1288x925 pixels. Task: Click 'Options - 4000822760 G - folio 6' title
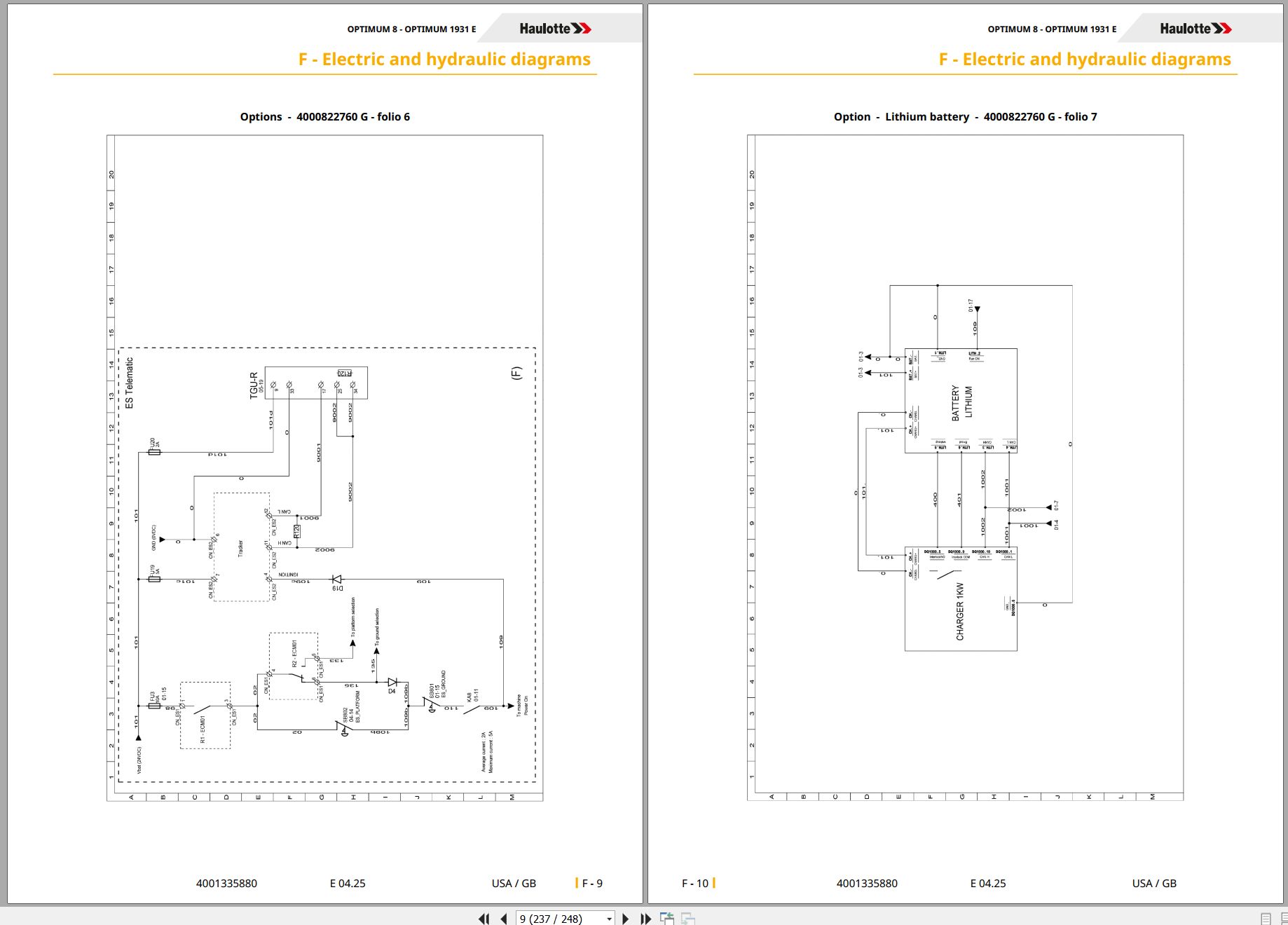[x=325, y=117]
